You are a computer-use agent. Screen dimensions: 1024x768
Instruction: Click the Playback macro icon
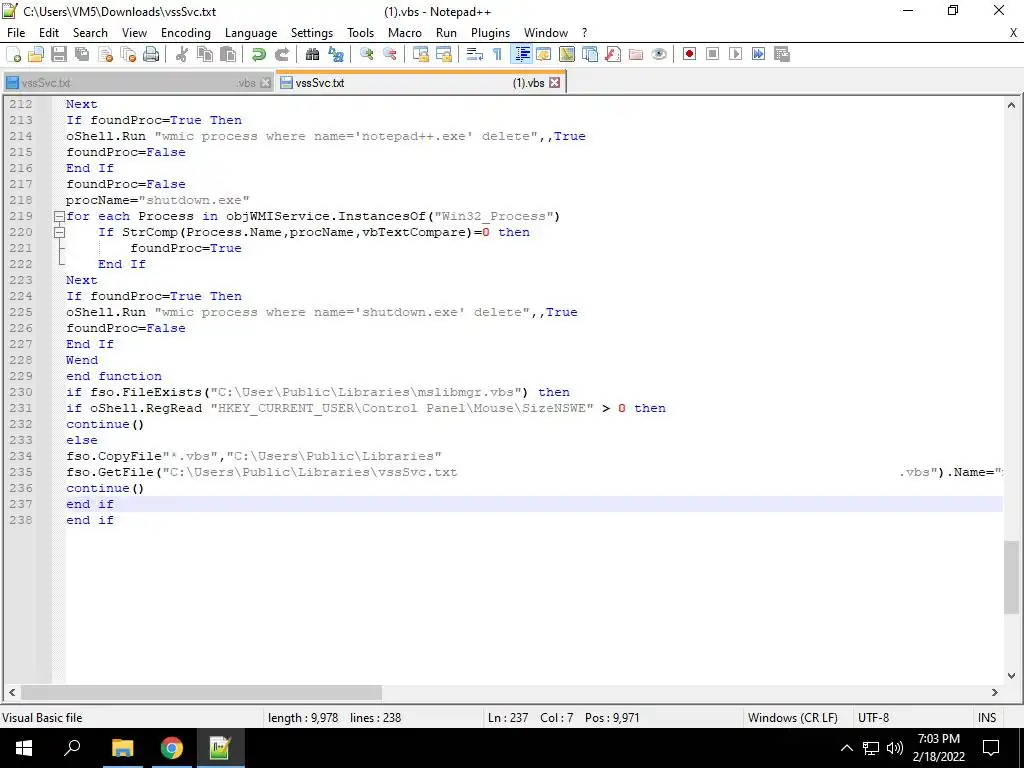(735, 54)
